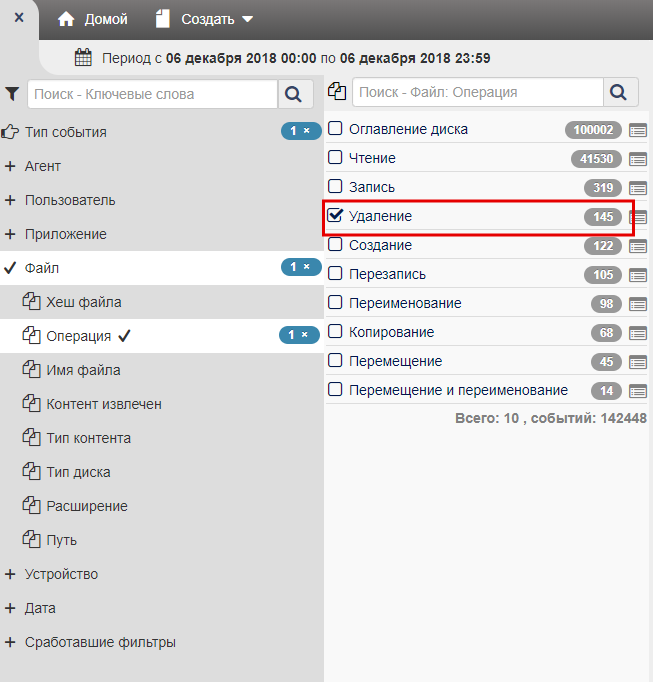This screenshot has height=682, width=653.
Task: Expand the Агент filter group
Action: [x=10, y=166]
